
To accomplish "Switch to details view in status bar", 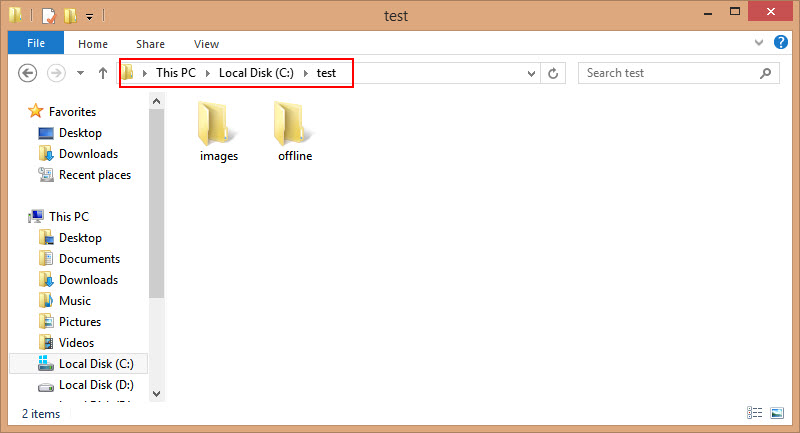I will coord(755,413).
